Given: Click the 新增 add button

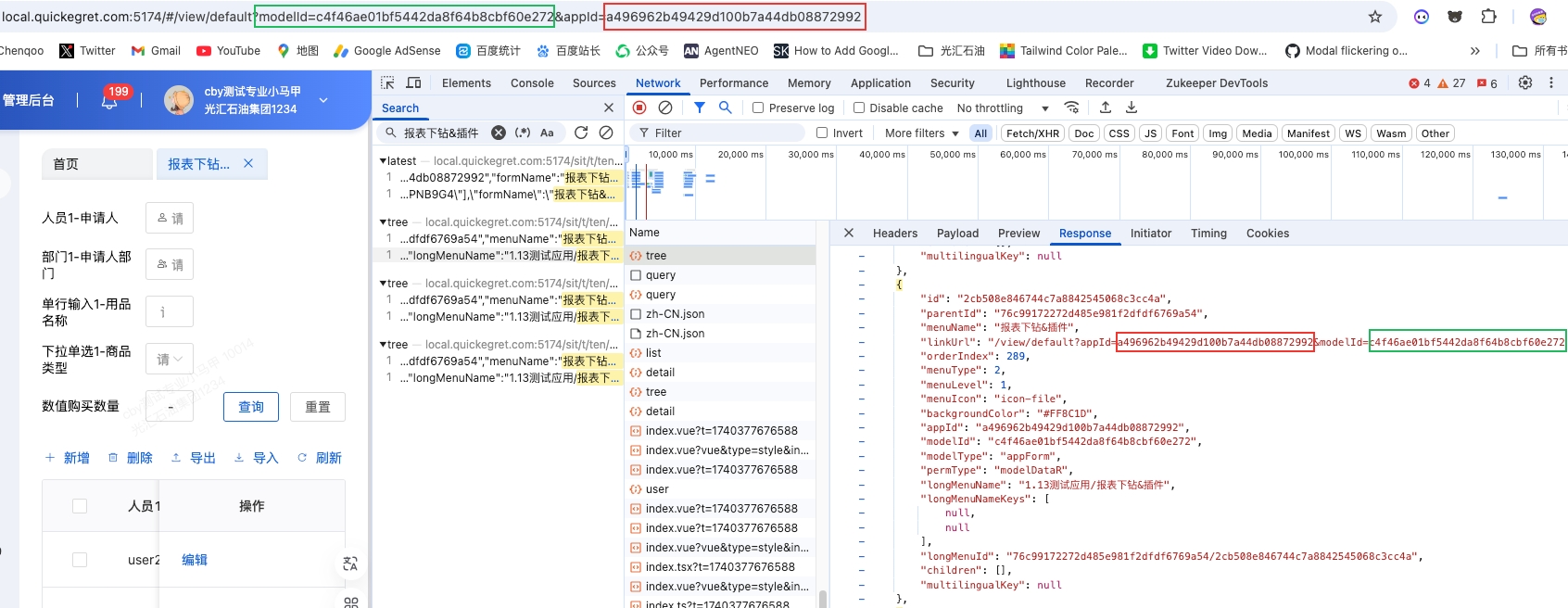Looking at the screenshot, I should [x=68, y=458].
